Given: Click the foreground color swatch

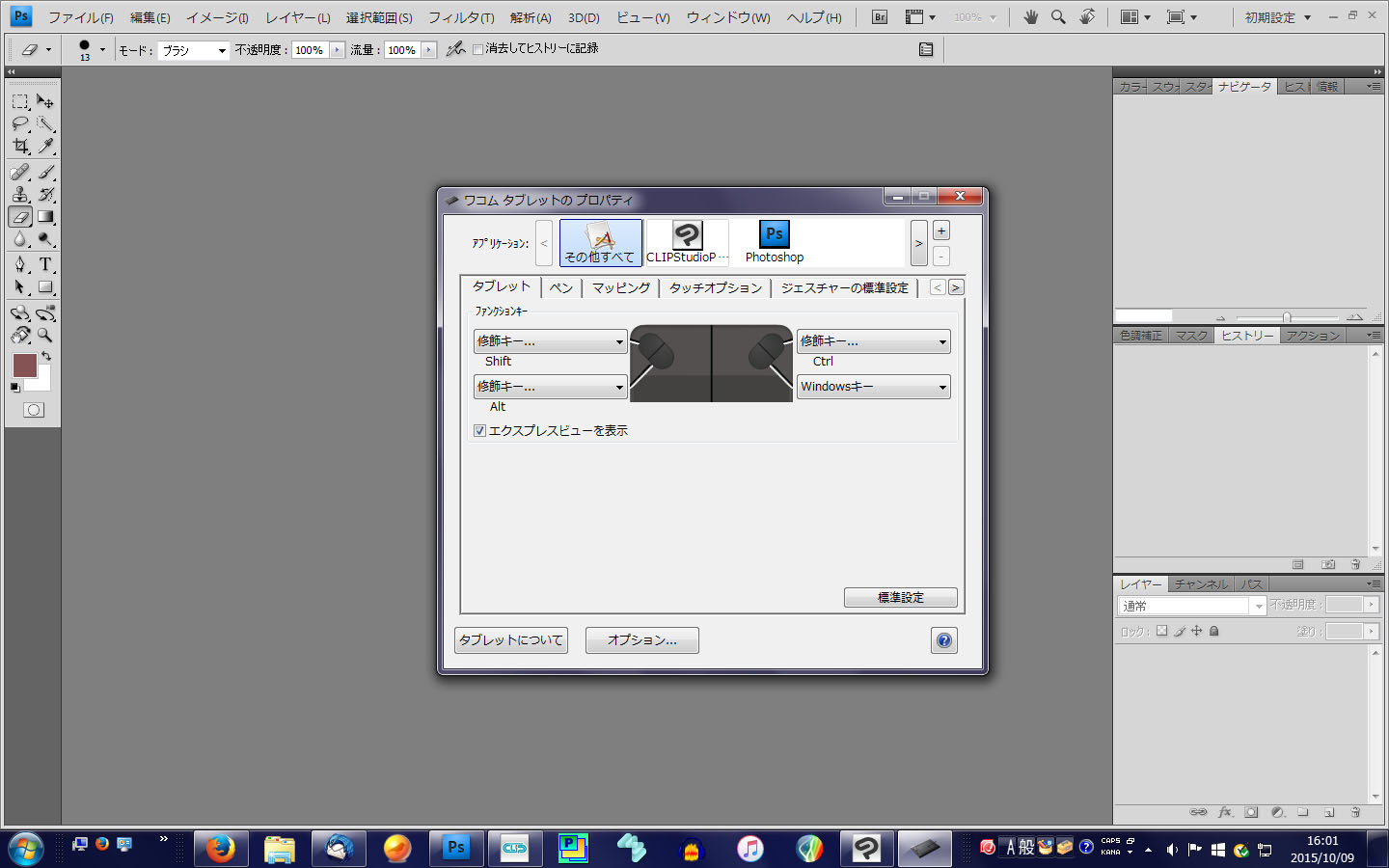Looking at the screenshot, I should coord(24,366).
